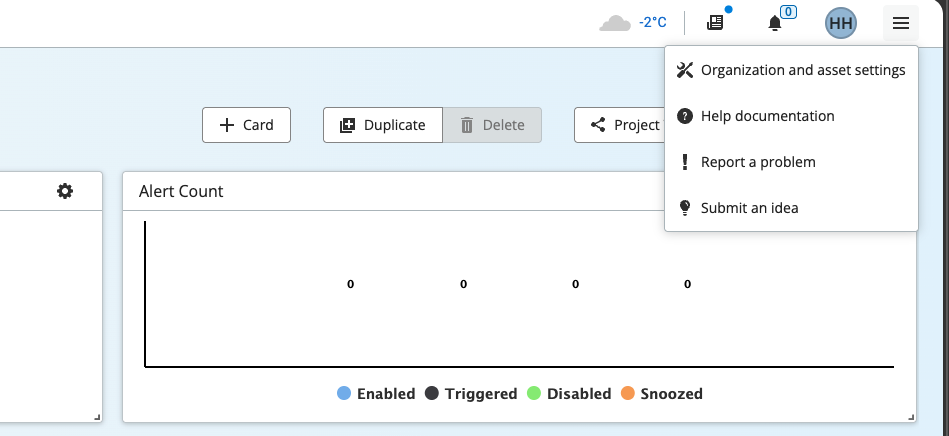
Task: Open the notifications bell
Action: 775,23
